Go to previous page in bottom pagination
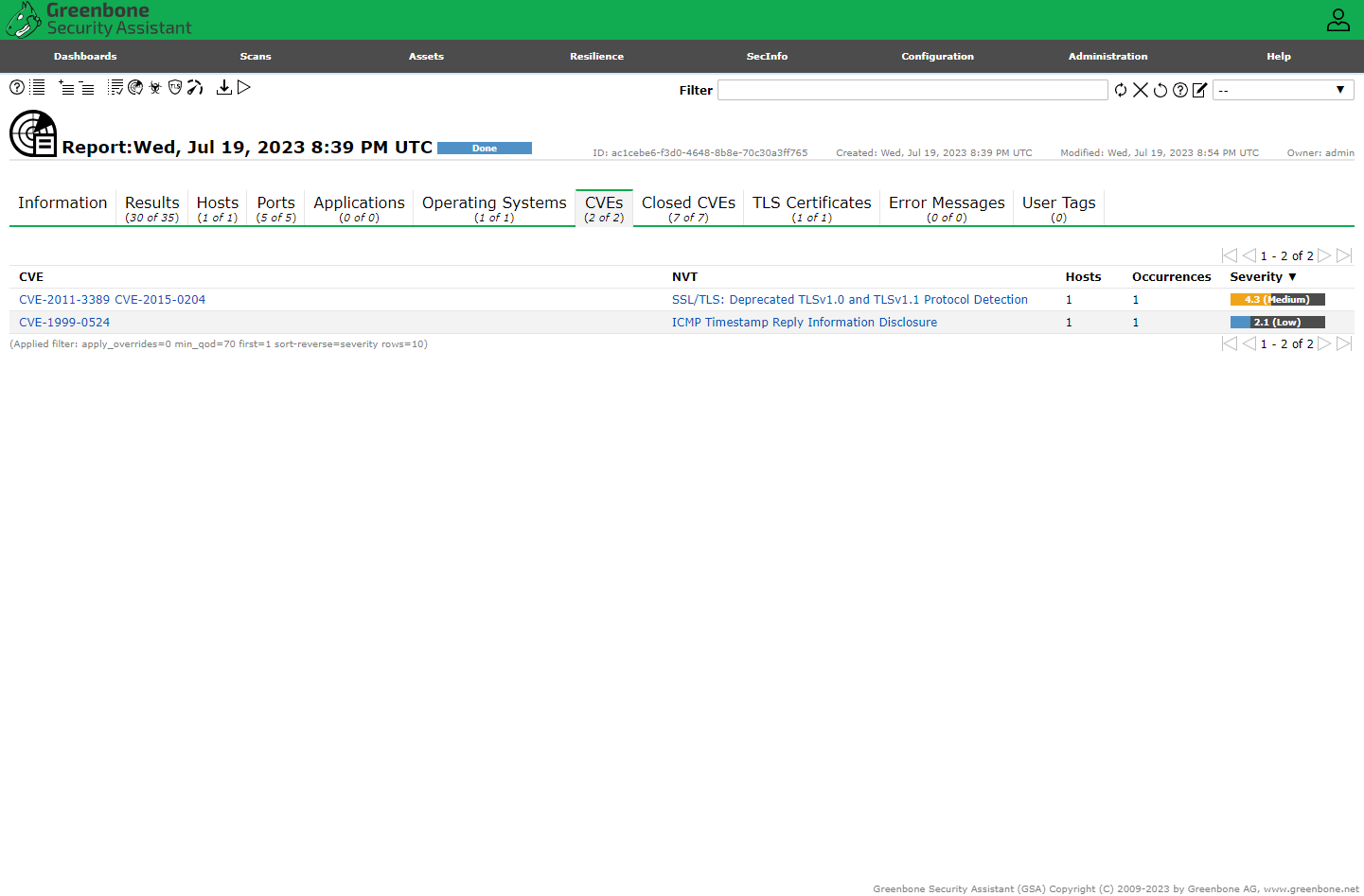The image size is (1364, 896). pyautogui.click(x=1249, y=343)
